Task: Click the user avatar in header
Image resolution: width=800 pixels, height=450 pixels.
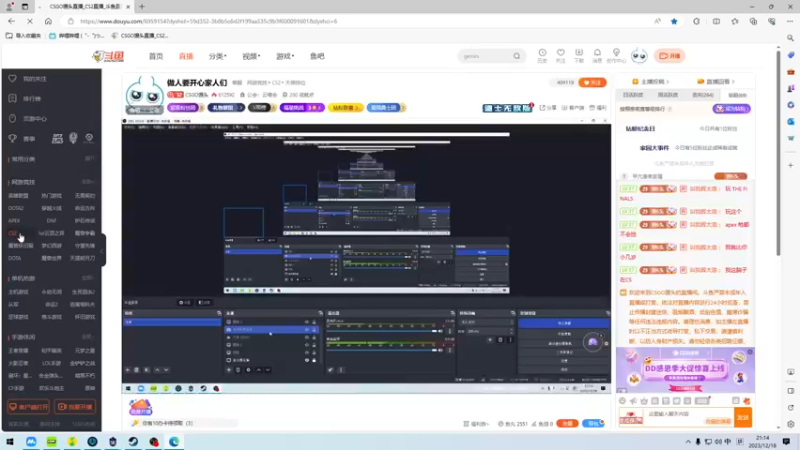Action: pos(639,56)
